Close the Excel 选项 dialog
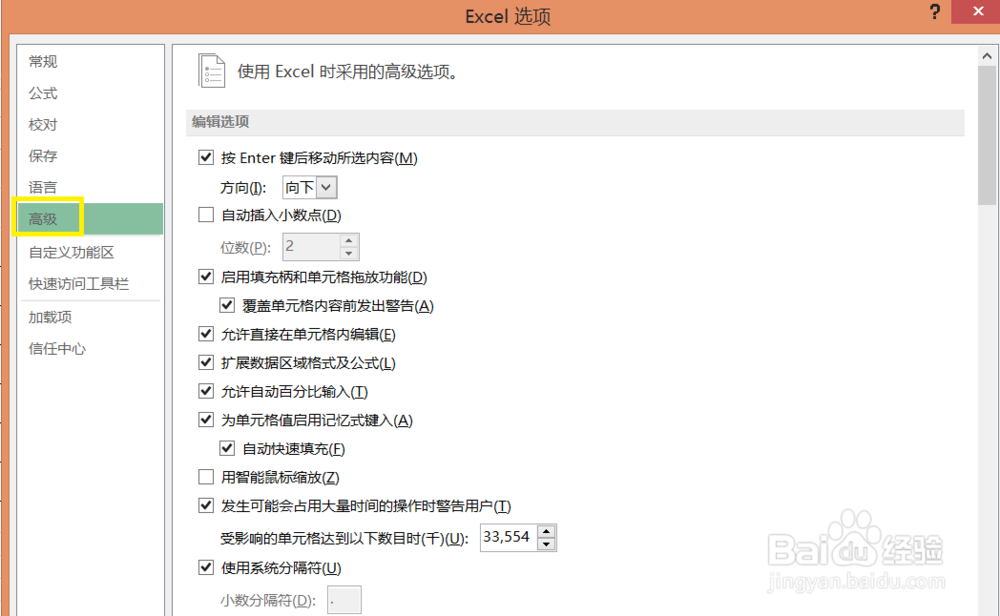 click(x=978, y=12)
